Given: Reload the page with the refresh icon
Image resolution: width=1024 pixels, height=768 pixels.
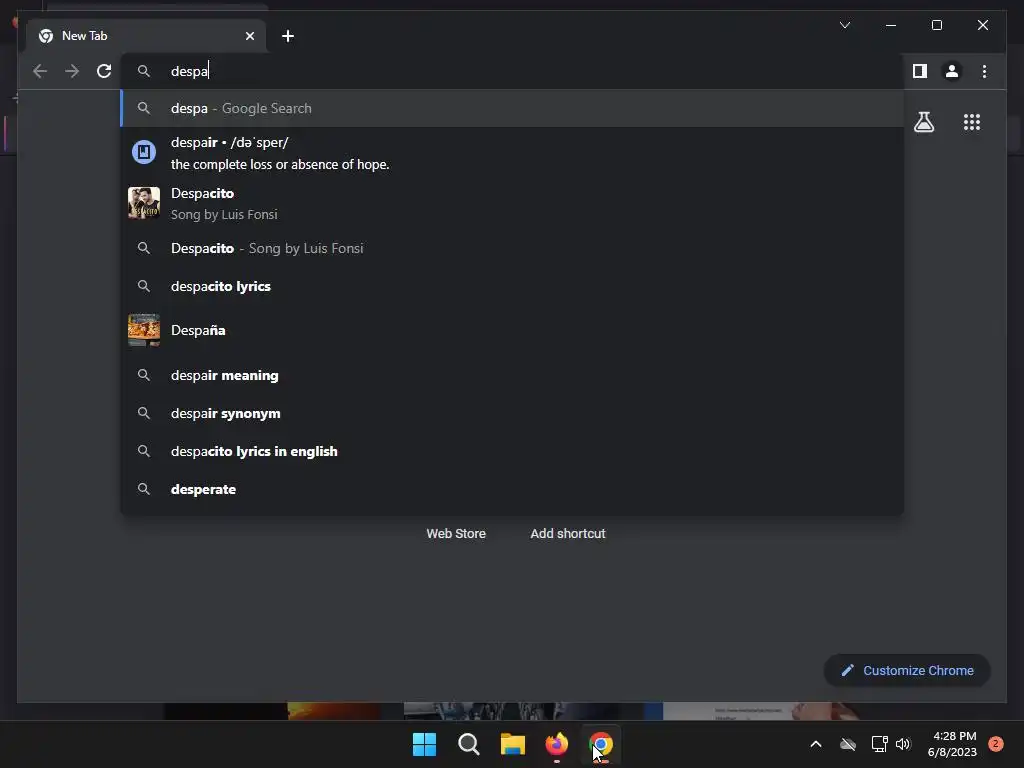Looking at the screenshot, I should coord(104,71).
